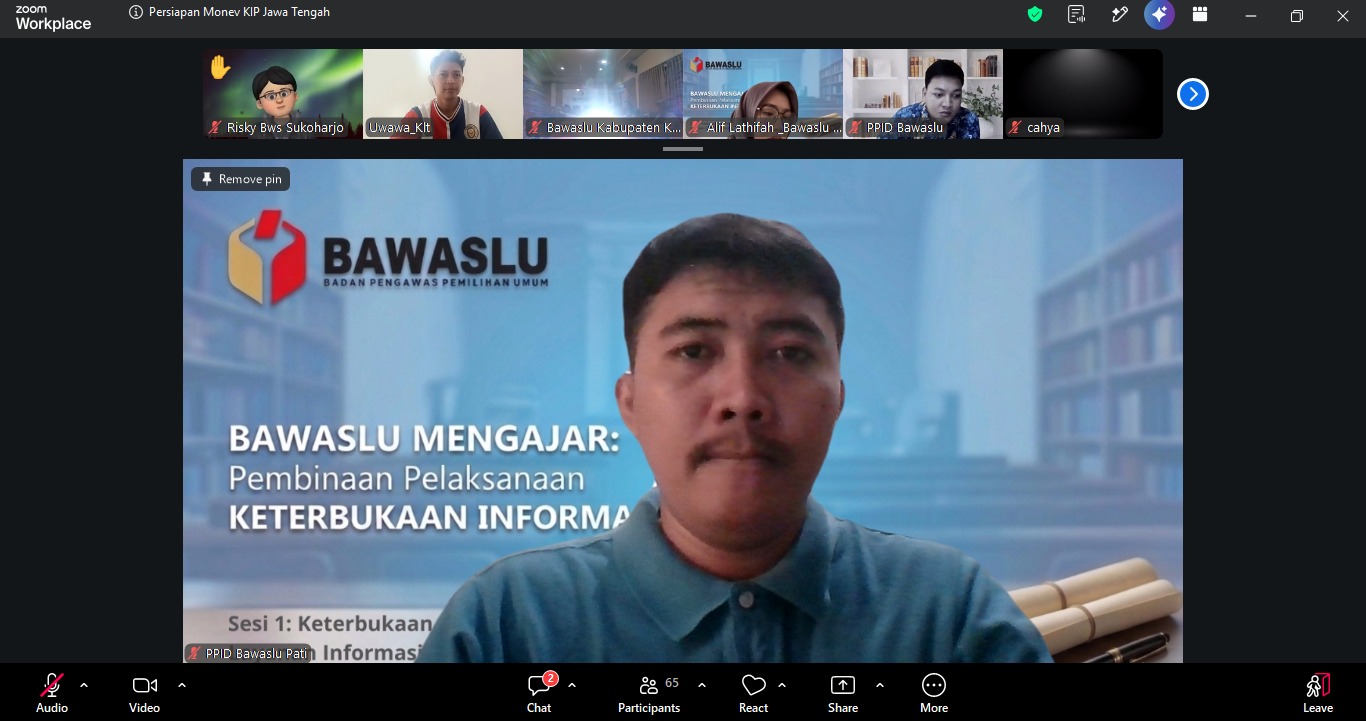Expand the participants options caret
The width and height of the screenshot is (1366, 722).
702,685
